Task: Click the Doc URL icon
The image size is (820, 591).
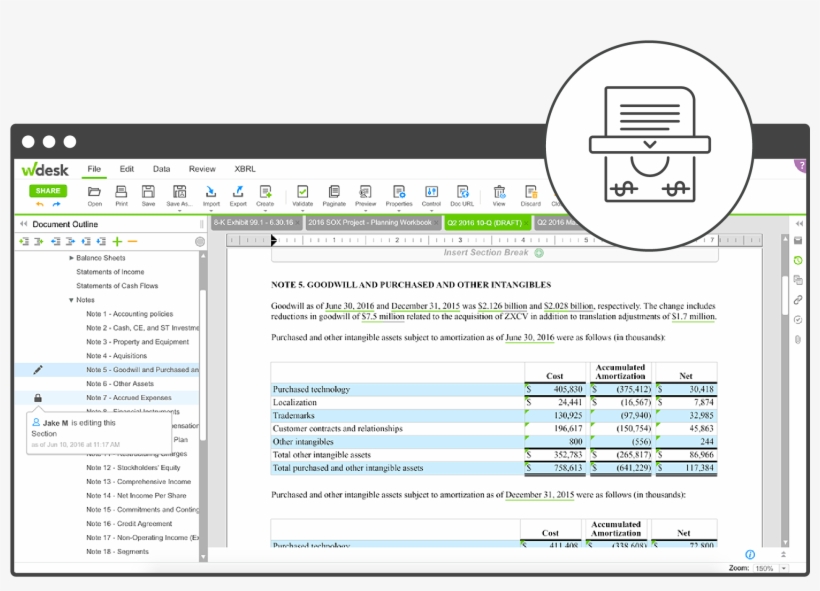Action: [462, 191]
